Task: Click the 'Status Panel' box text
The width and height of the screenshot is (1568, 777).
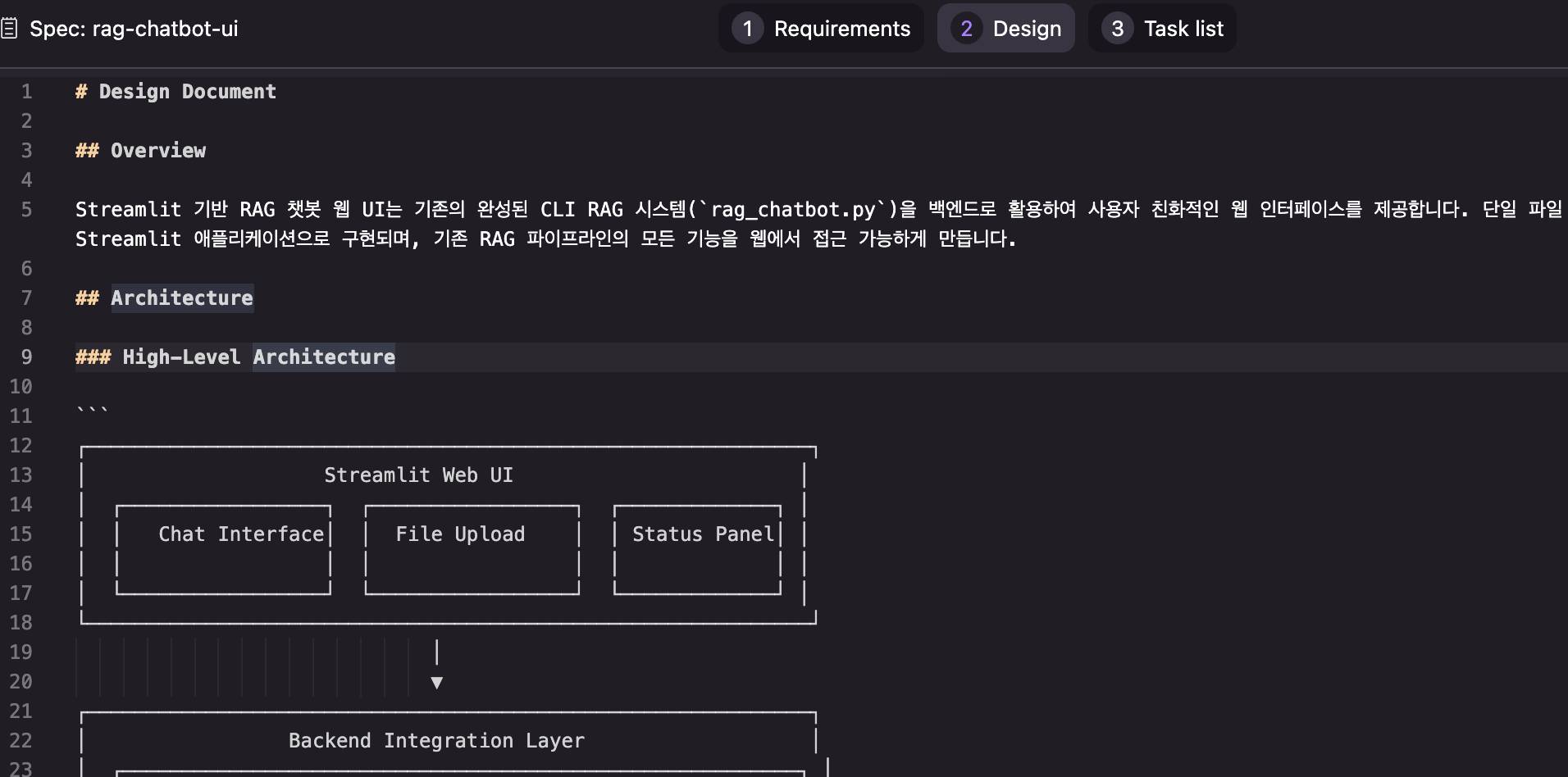Action: tap(703, 534)
